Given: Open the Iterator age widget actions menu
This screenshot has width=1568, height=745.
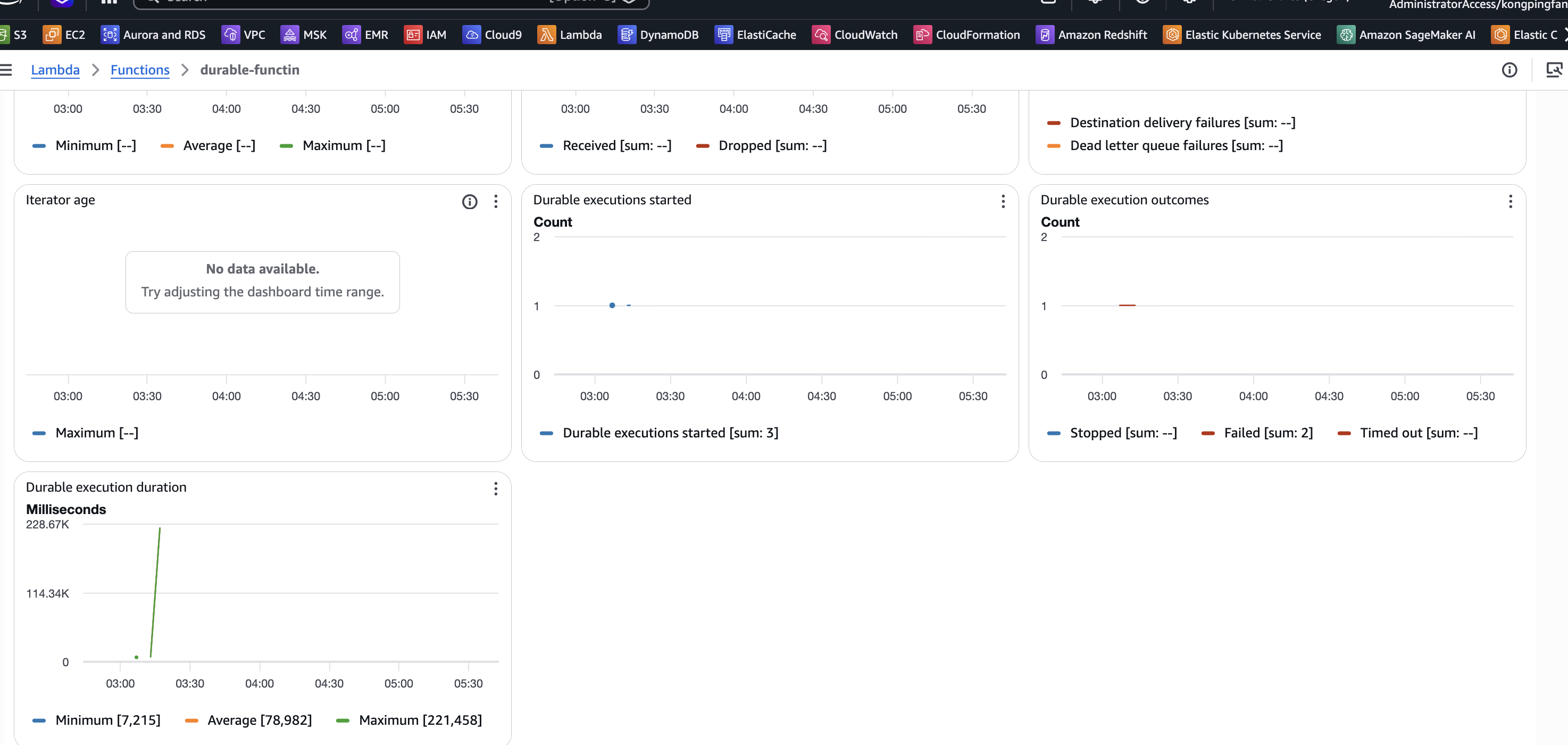Looking at the screenshot, I should [x=496, y=202].
